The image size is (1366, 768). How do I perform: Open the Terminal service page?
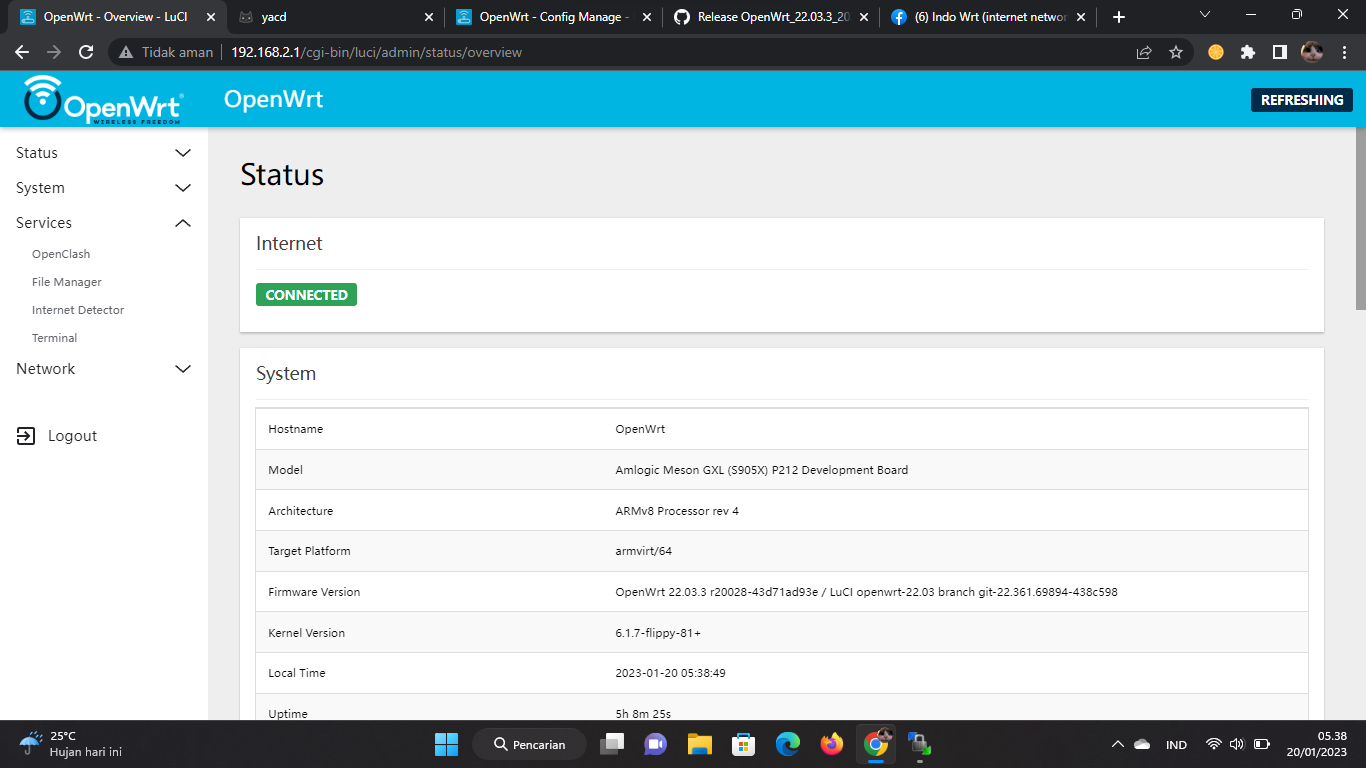coord(54,337)
